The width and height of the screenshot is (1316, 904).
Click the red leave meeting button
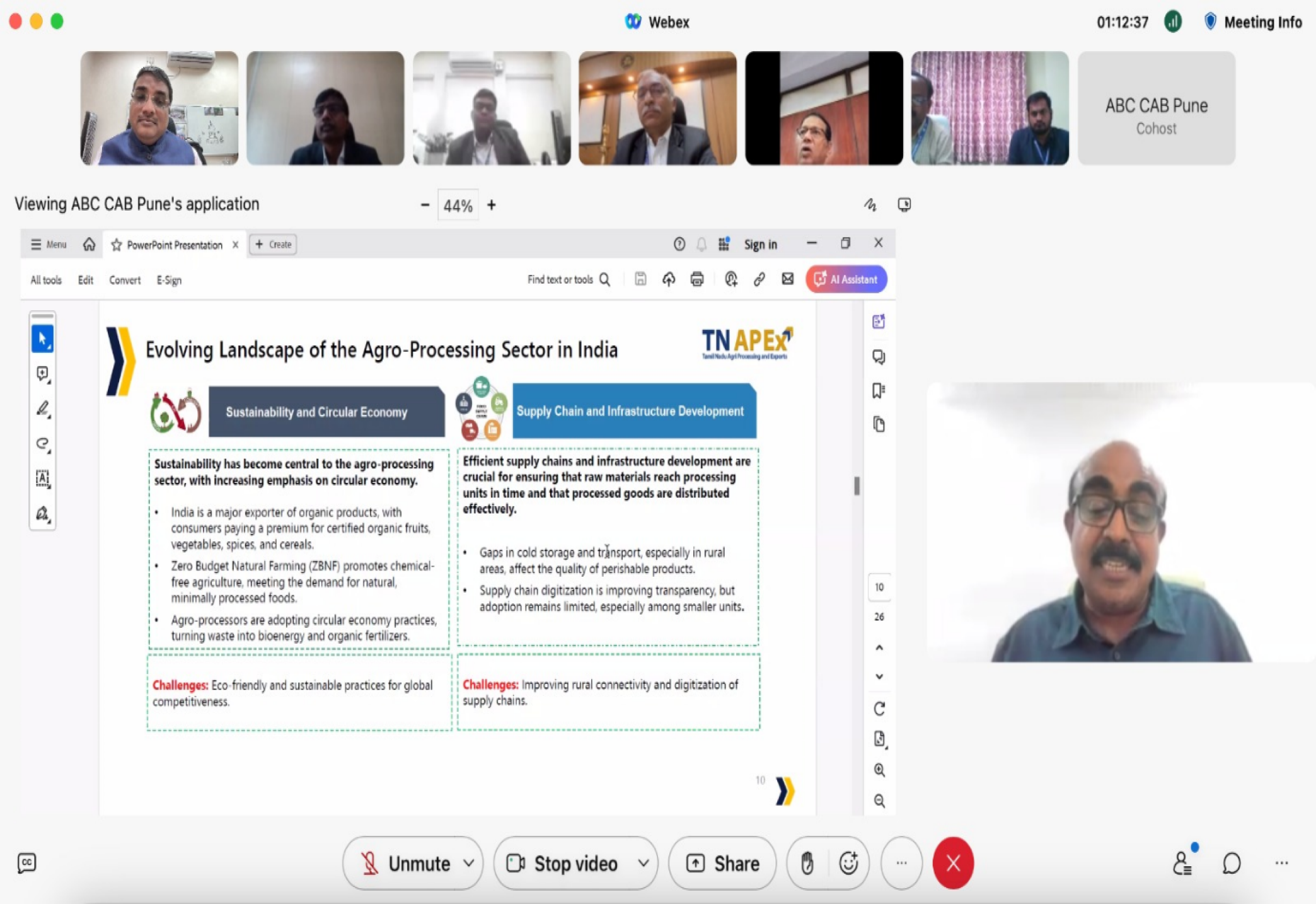[x=952, y=863]
